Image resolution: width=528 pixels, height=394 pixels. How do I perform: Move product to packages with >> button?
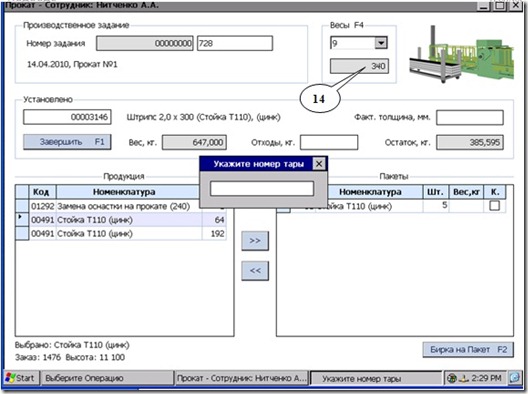[x=255, y=241]
